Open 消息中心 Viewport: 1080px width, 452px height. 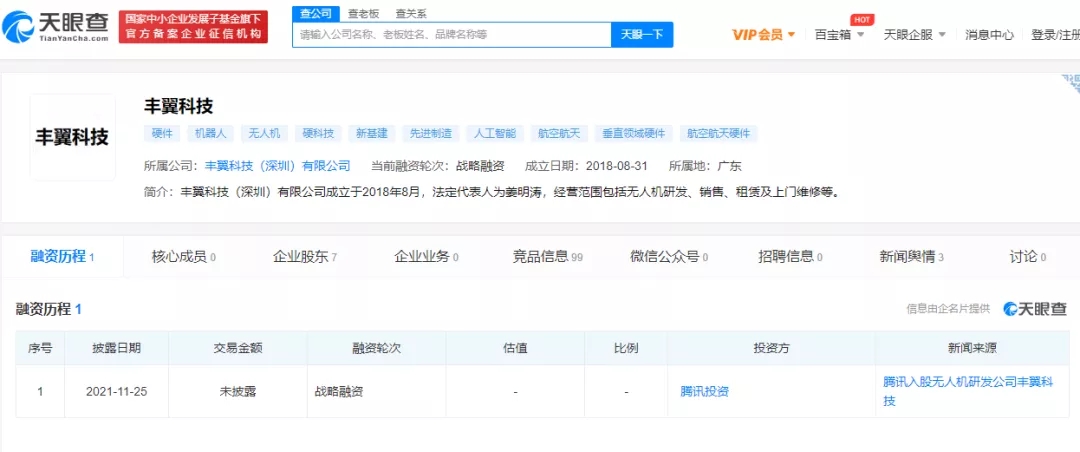click(989, 34)
